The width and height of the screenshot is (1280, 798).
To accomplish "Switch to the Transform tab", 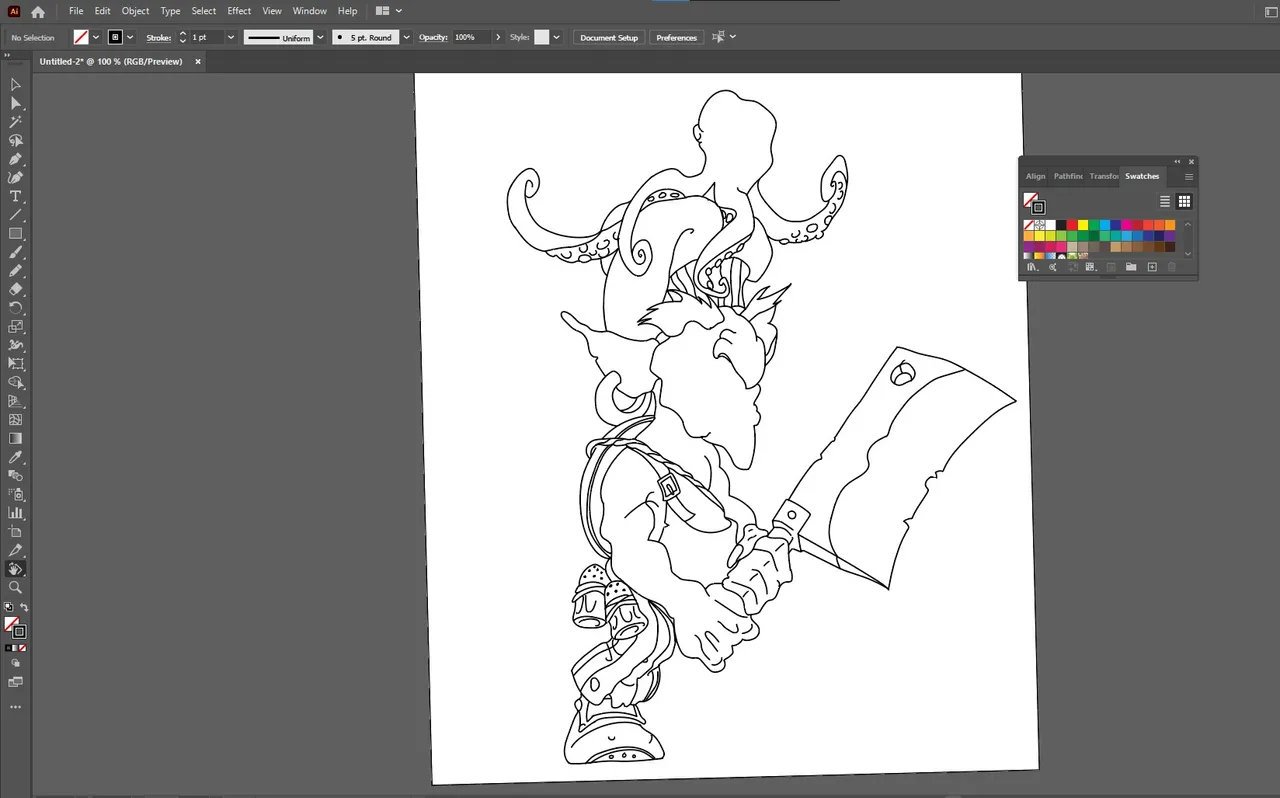I will click(1104, 176).
